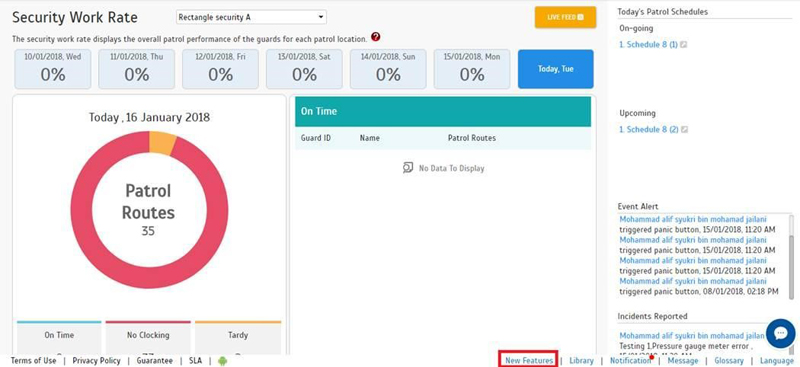This screenshot has height=367, width=800.
Task: Open New Features footer link
Action: [x=529, y=360]
